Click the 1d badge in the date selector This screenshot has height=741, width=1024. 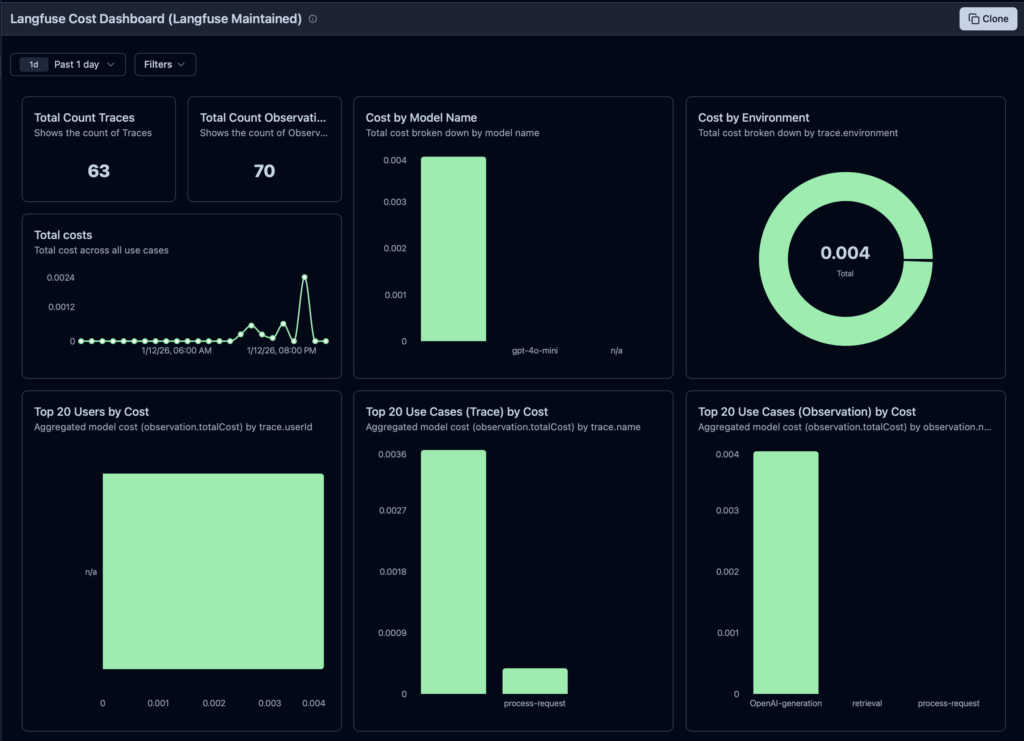click(34, 64)
